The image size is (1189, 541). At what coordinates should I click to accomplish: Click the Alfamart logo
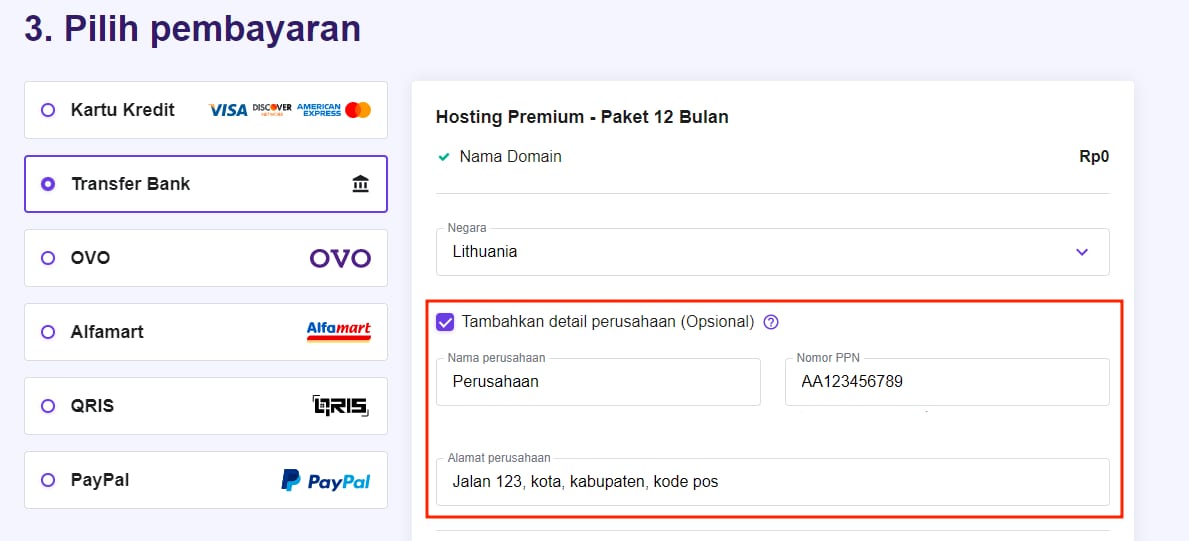click(x=338, y=332)
